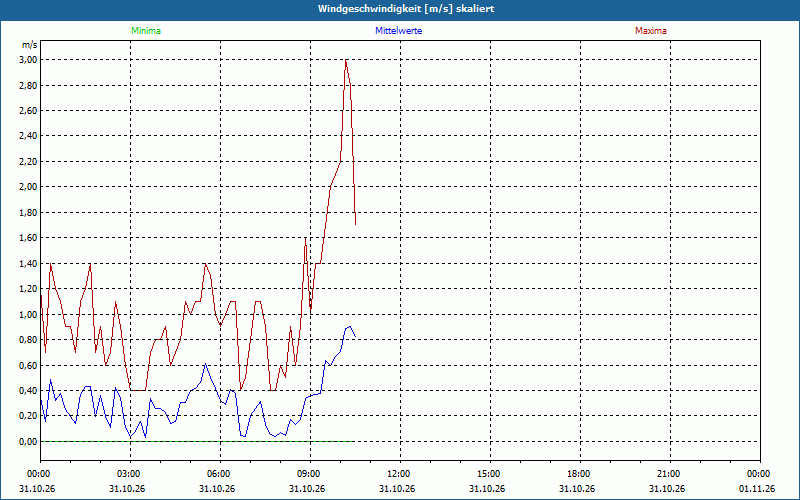Click the 1,20 y-axis value
The image size is (800, 500).
point(29,289)
